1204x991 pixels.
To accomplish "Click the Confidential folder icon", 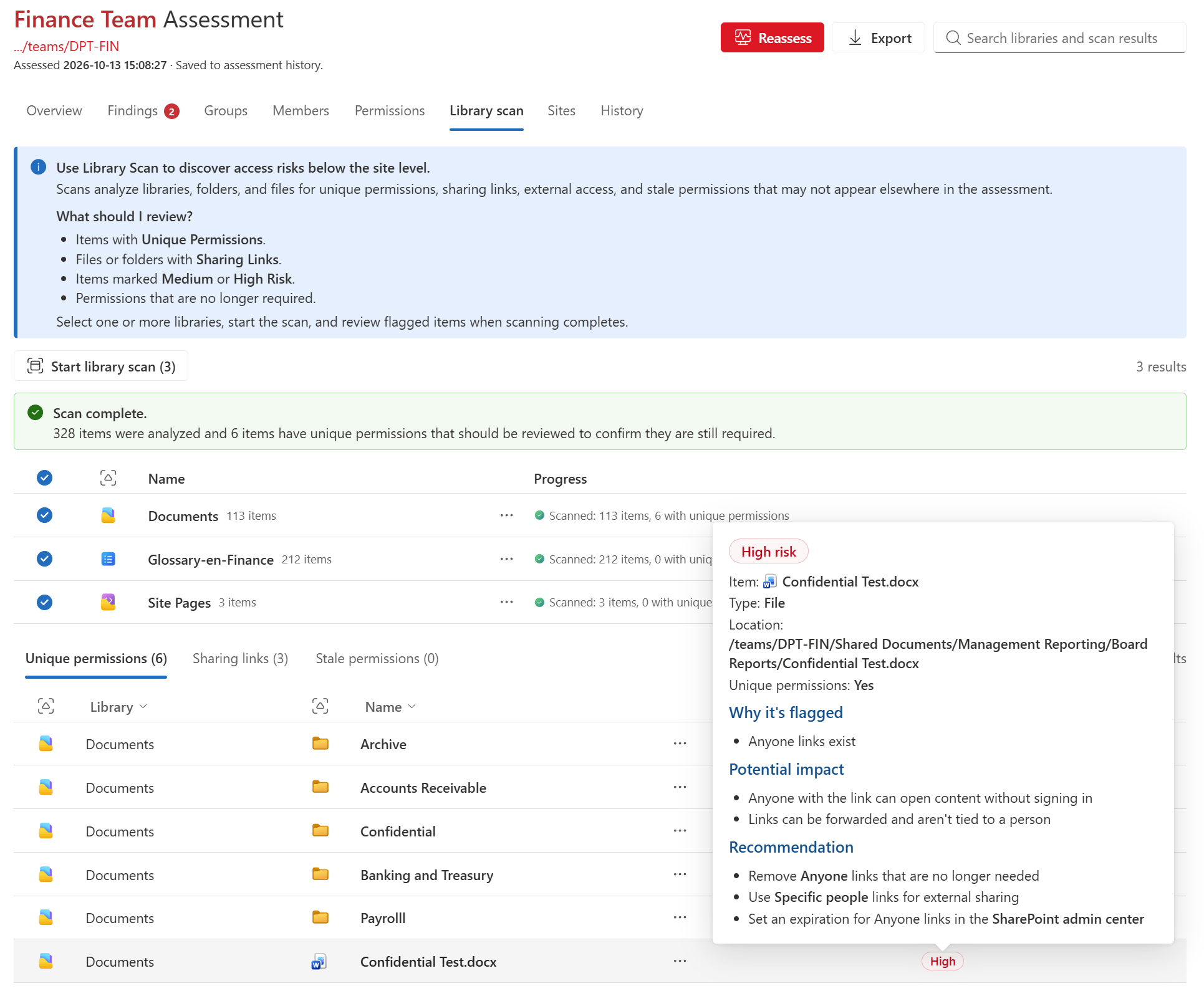I will pyautogui.click(x=320, y=831).
